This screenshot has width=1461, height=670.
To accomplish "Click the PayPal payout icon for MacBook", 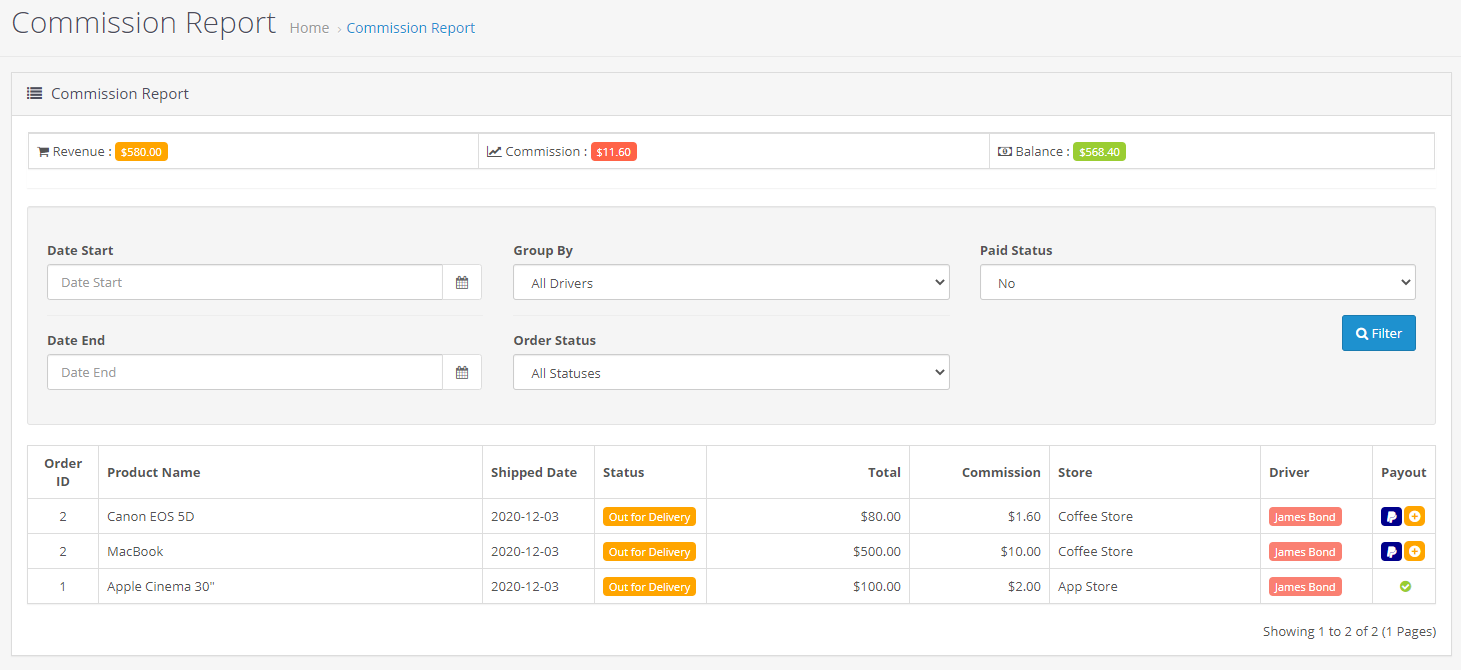I will [x=1391, y=552].
